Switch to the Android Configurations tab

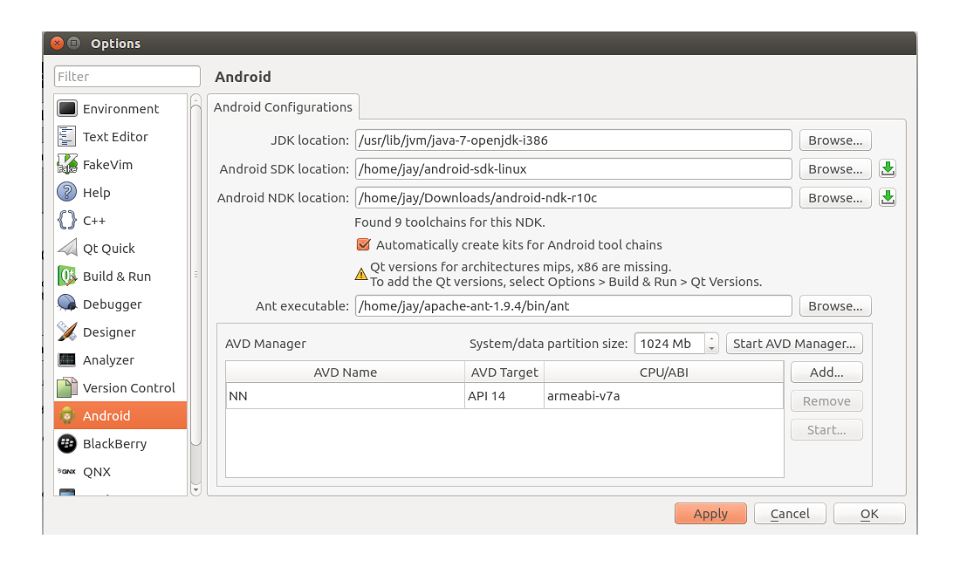283,107
